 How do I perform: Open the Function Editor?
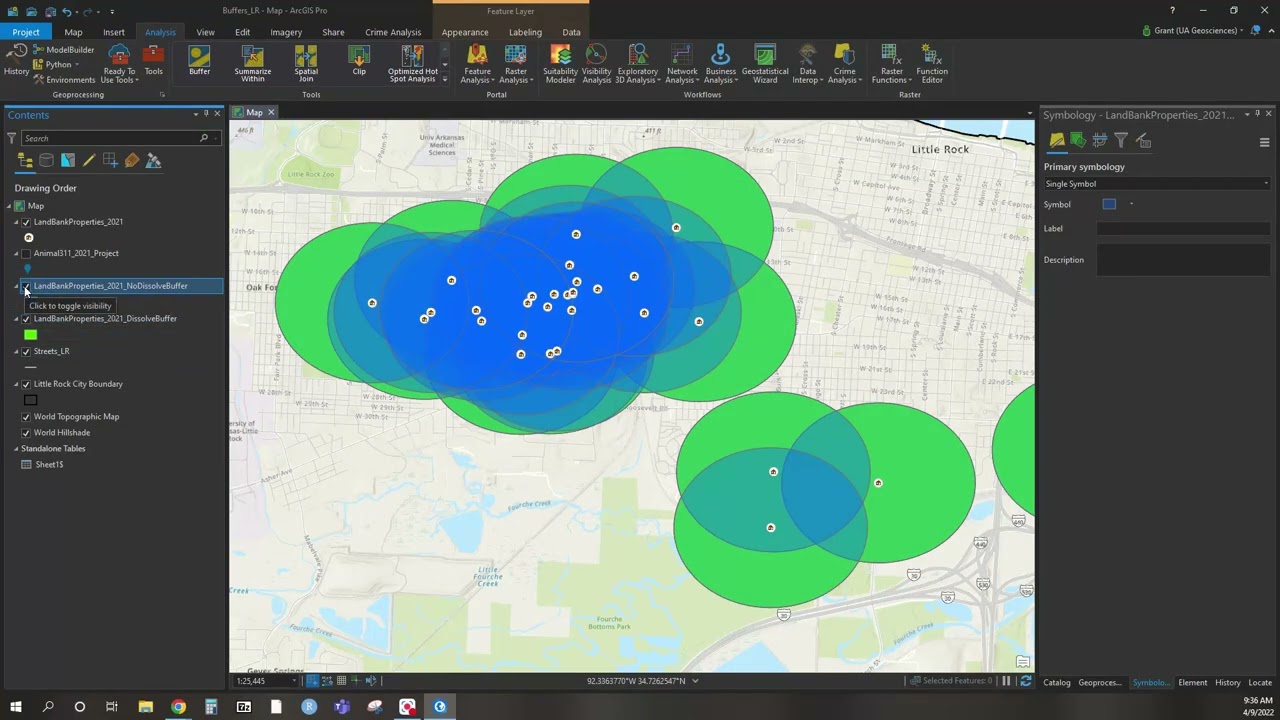click(931, 63)
